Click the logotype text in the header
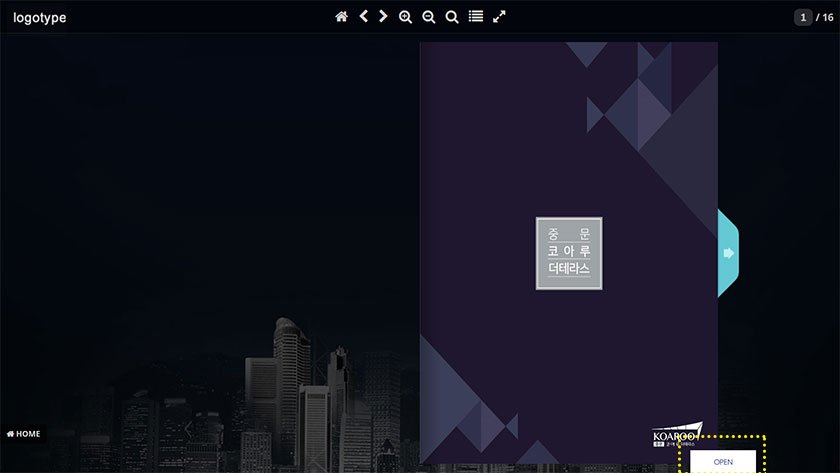The image size is (840, 473). (x=40, y=18)
